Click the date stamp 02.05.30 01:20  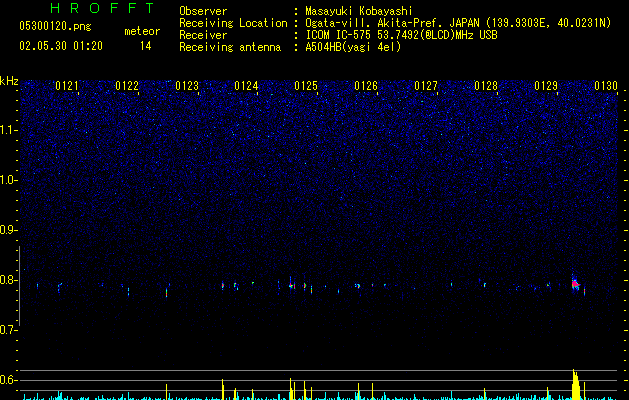61,46
